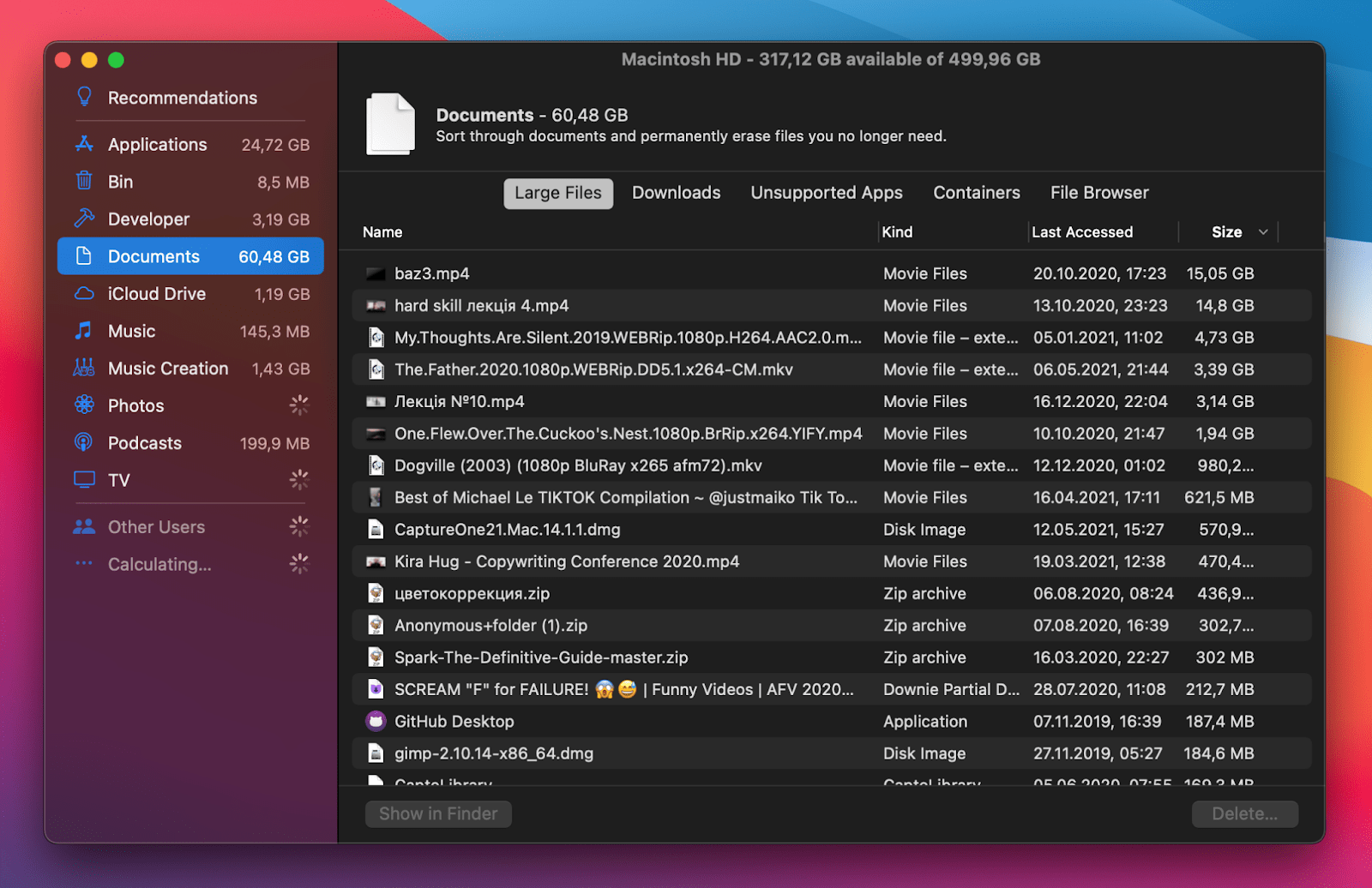Click the Calculating... sidebar entry
Viewport: 1372px width, 888px height.
tap(159, 564)
